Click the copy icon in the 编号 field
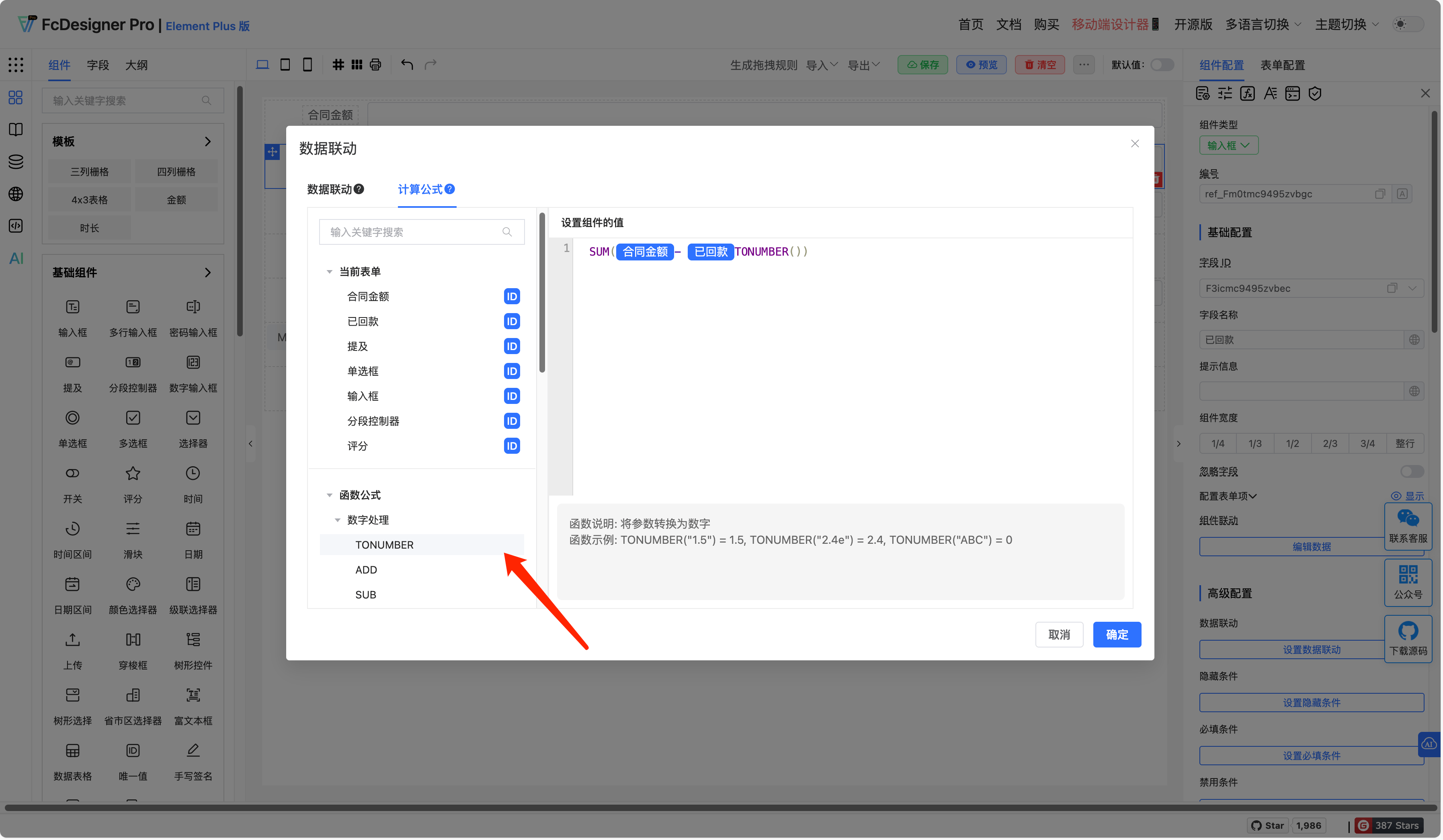 point(1379,194)
